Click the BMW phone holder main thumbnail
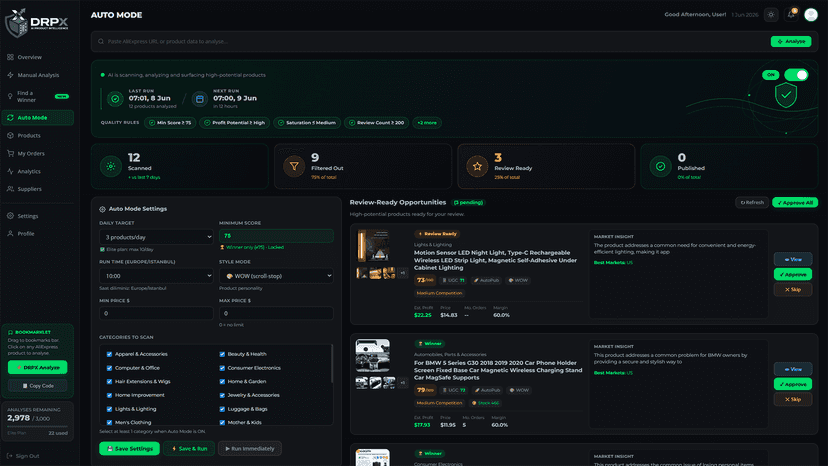Viewport: 828px width, 466px height. point(373,355)
